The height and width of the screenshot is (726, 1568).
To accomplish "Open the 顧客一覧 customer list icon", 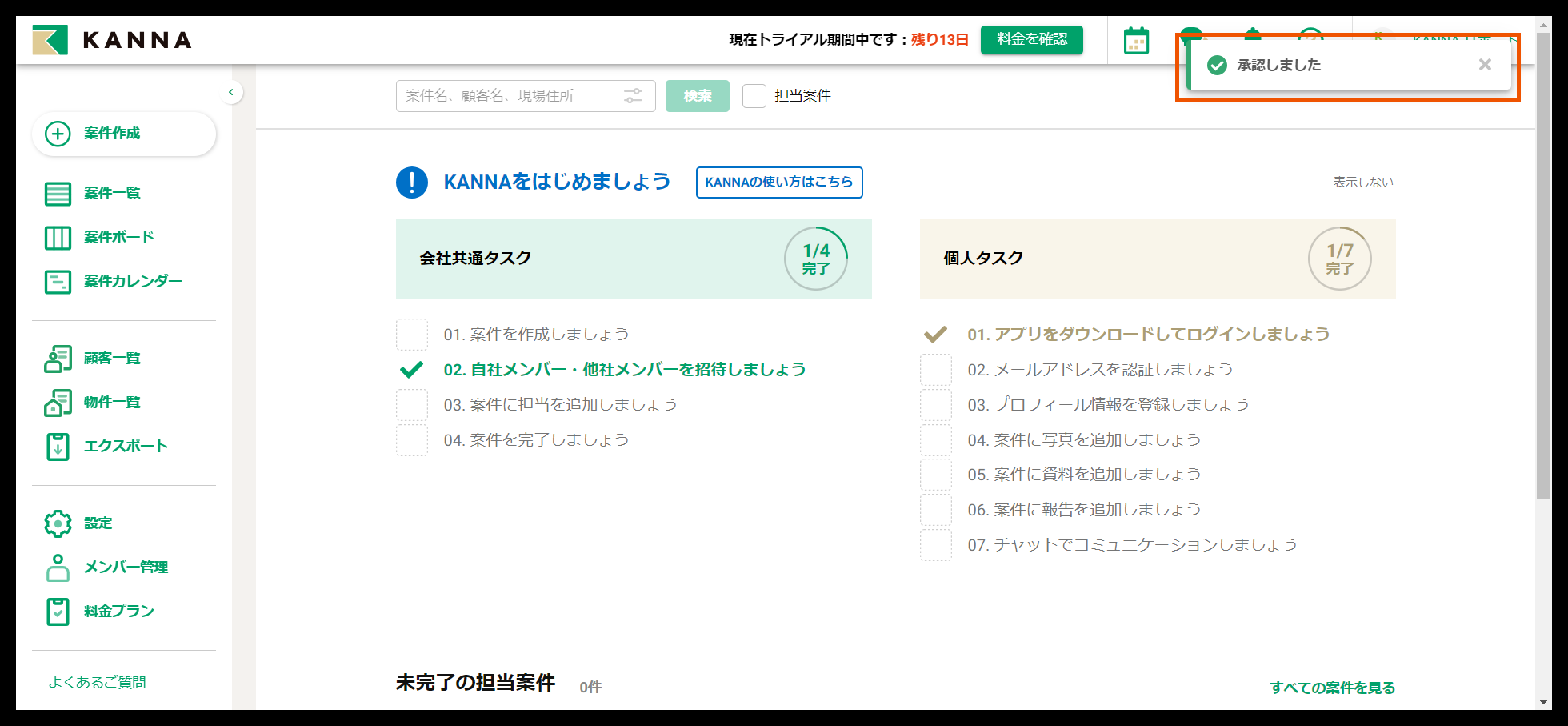I will point(57,359).
